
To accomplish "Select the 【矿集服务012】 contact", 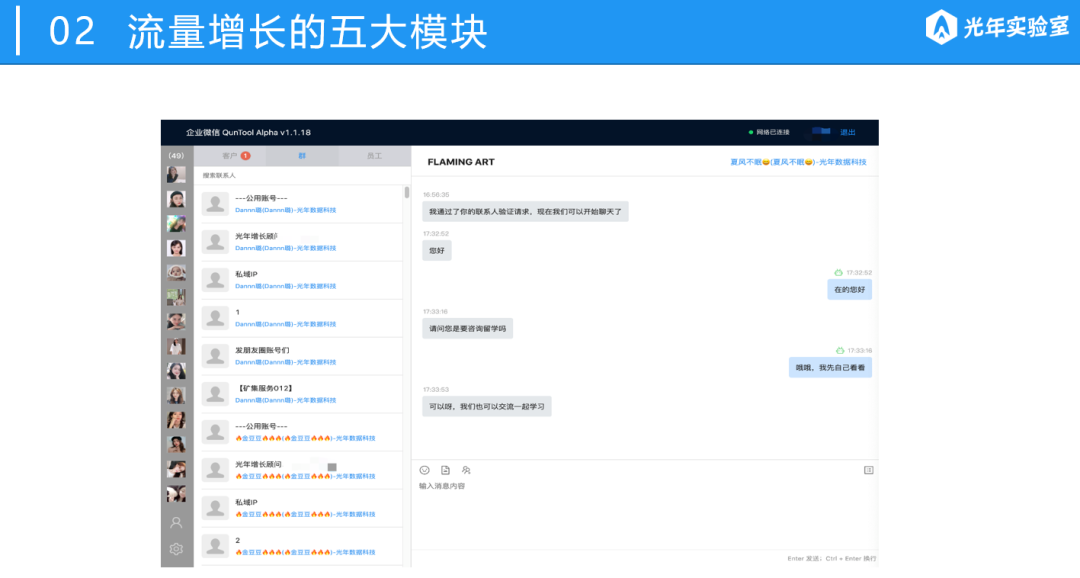I will tap(300, 394).
